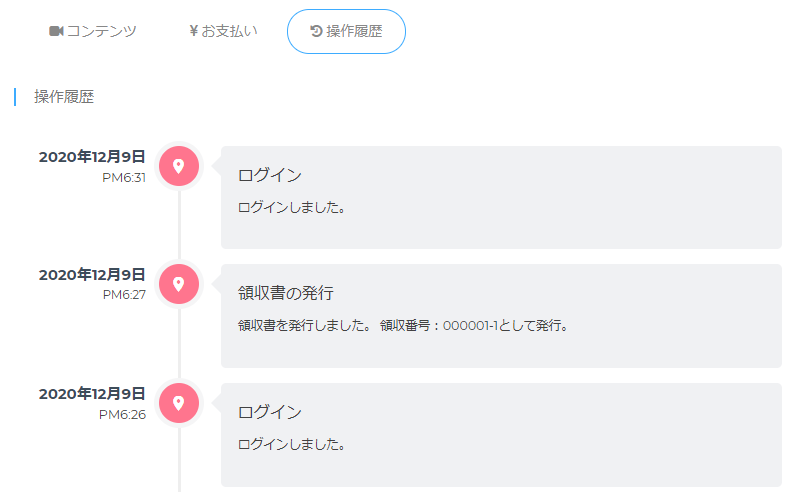The width and height of the screenshot is (802, 492).
Task: Select the 領収書の発行 history card
Action: pyautogui.click(x=501, y=316)
